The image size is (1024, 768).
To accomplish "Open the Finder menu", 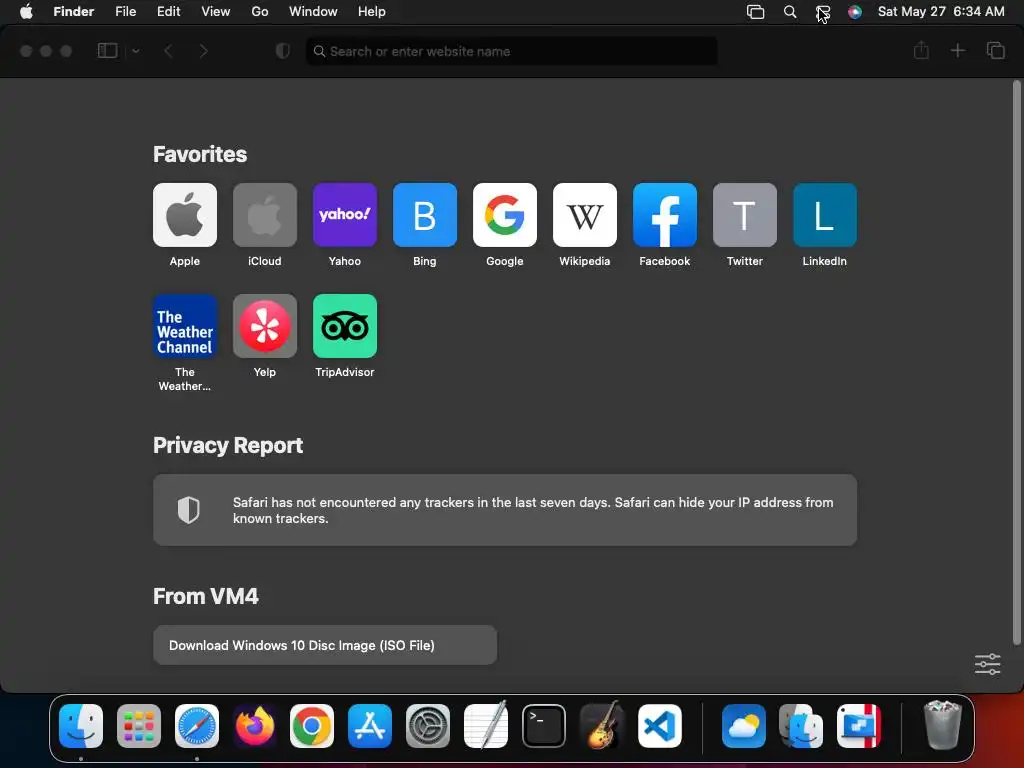I will coord(74,12).
